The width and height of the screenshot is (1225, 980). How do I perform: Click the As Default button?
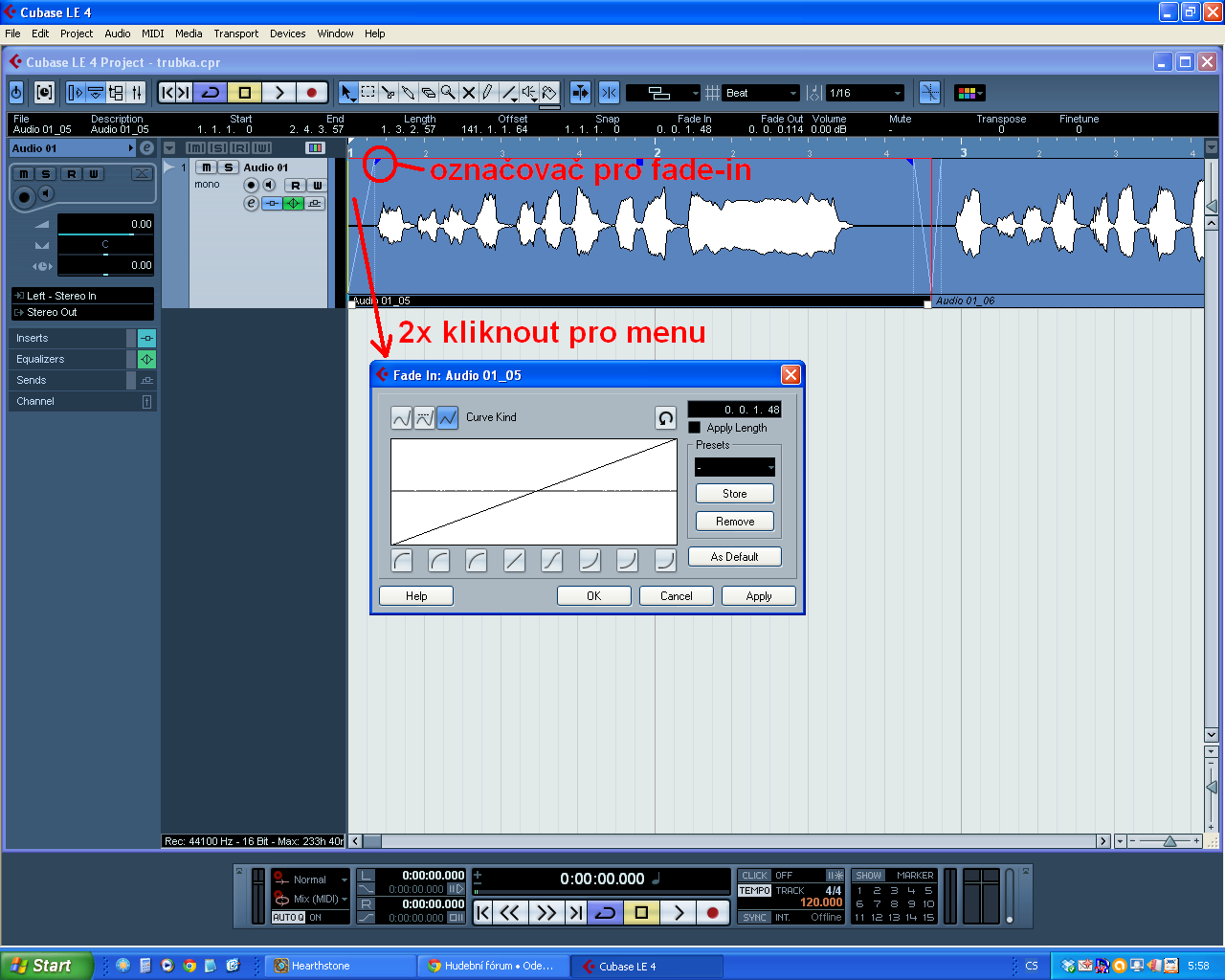[734, 557]
